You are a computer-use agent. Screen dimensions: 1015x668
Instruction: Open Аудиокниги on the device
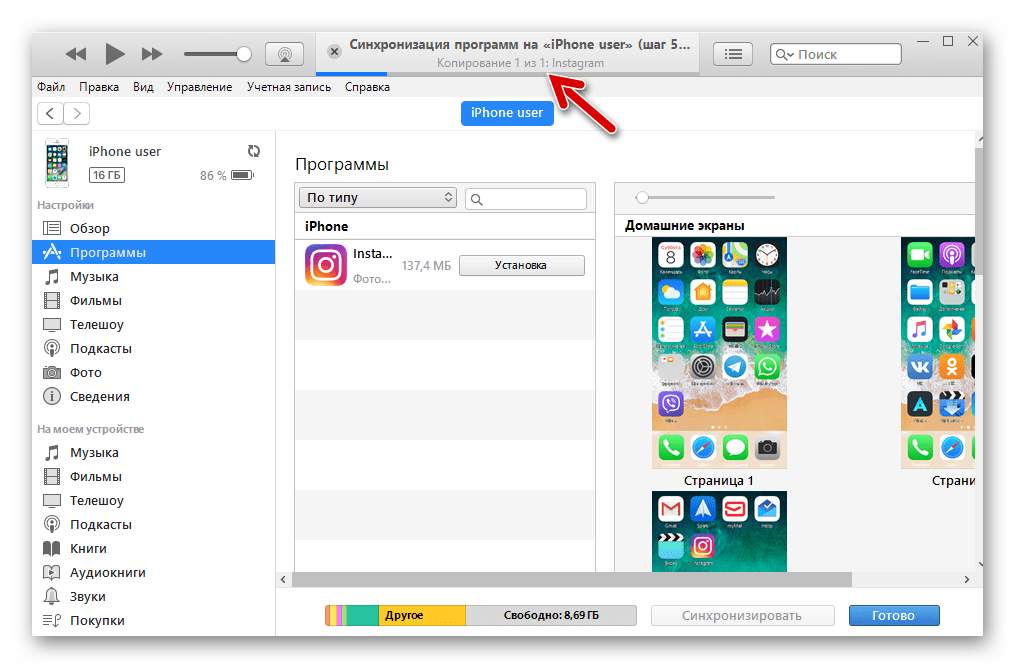click(x=153, y=572)
